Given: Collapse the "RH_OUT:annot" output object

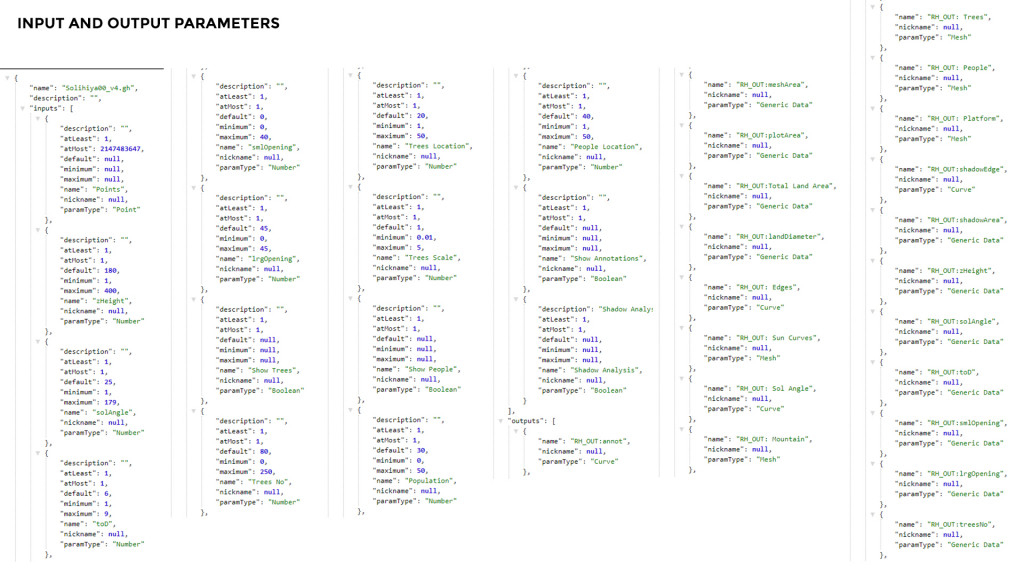Looking at the screenshot, I should (x=516, y=431).
